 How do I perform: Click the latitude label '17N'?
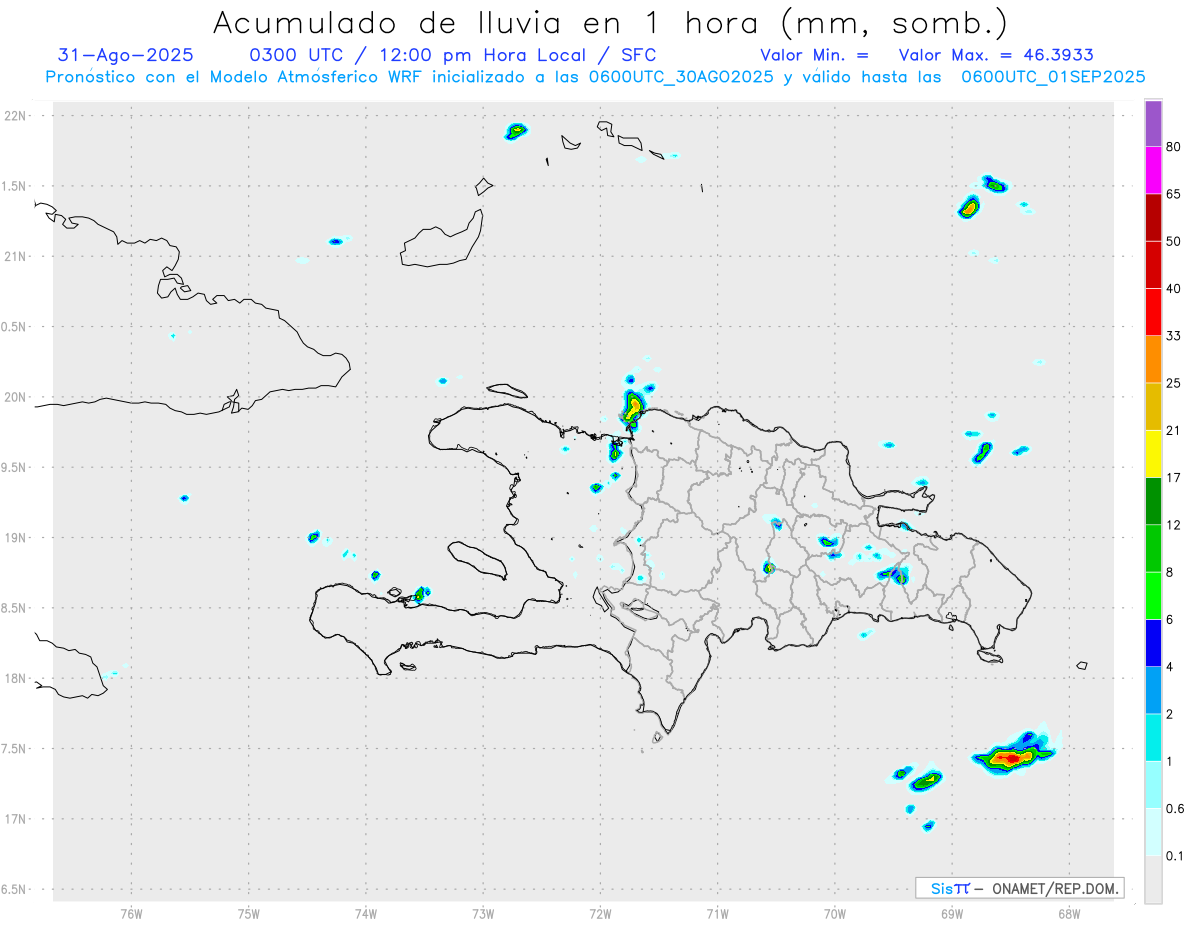(16, 819)
